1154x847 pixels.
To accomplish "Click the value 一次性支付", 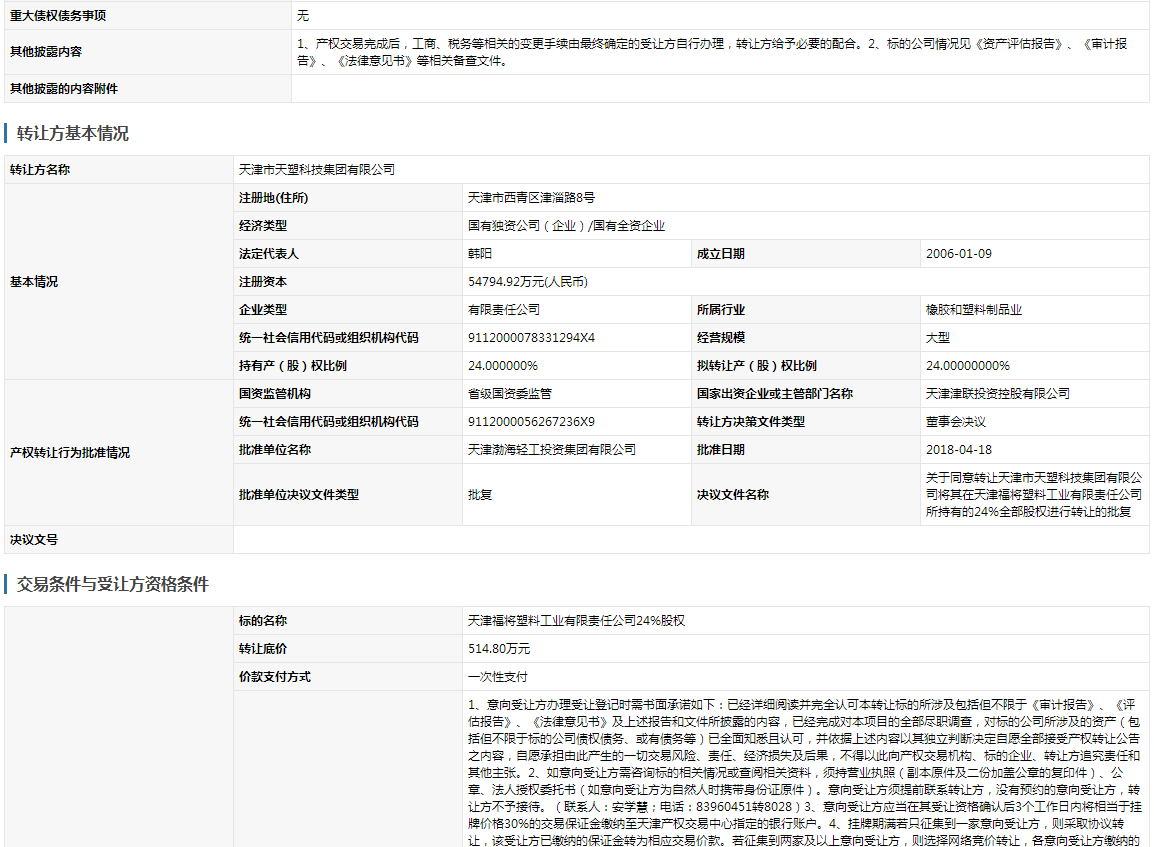I will coord(498,676).
